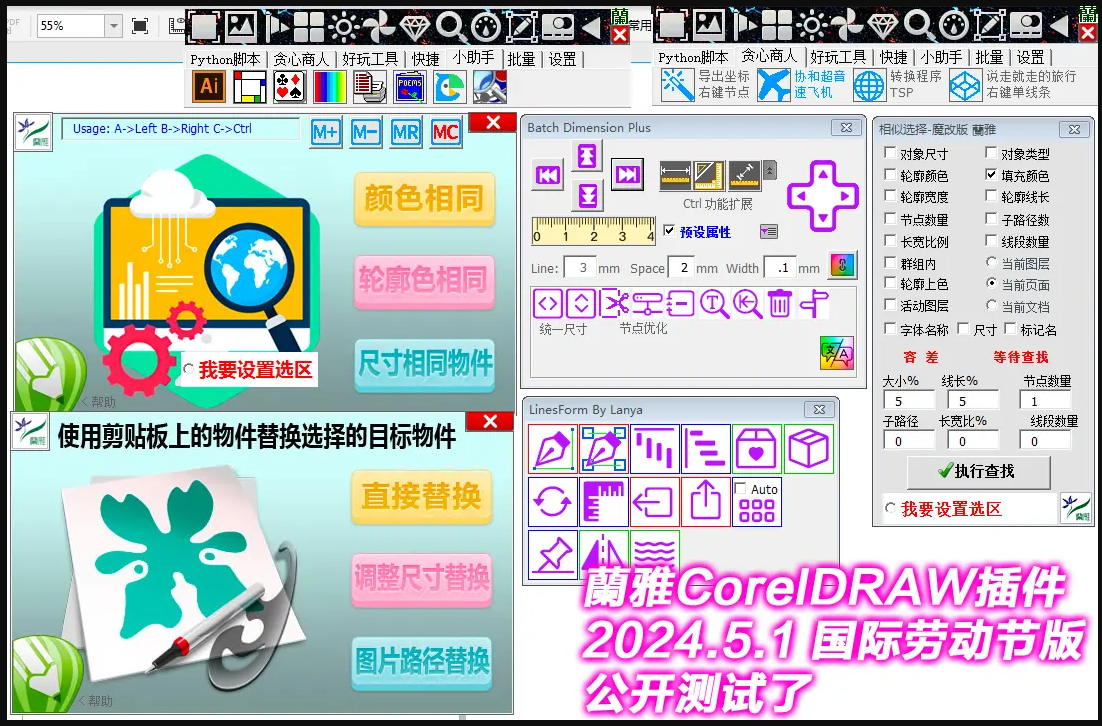Switch to 快捷 tab above the Ai icon

(426, 59)
